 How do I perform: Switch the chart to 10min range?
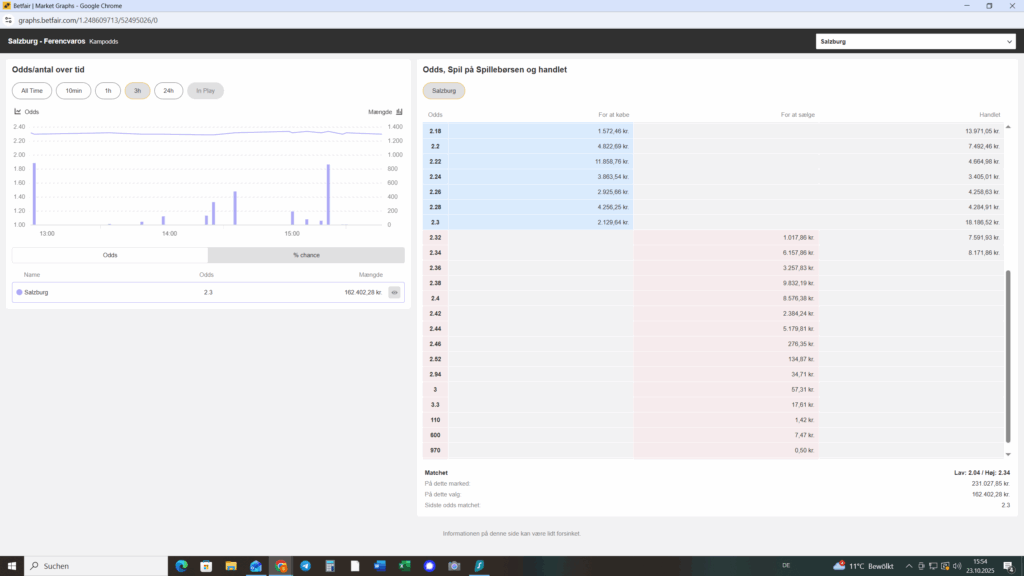coord(73,91)
